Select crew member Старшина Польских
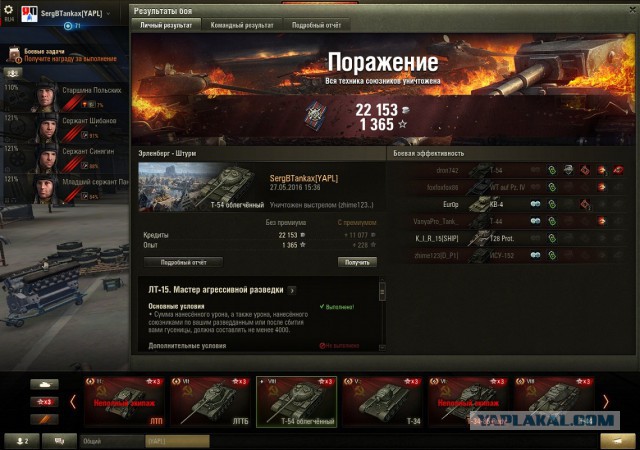Image resolution: width=640 pixels, height=450 pixels. (65, 97)
